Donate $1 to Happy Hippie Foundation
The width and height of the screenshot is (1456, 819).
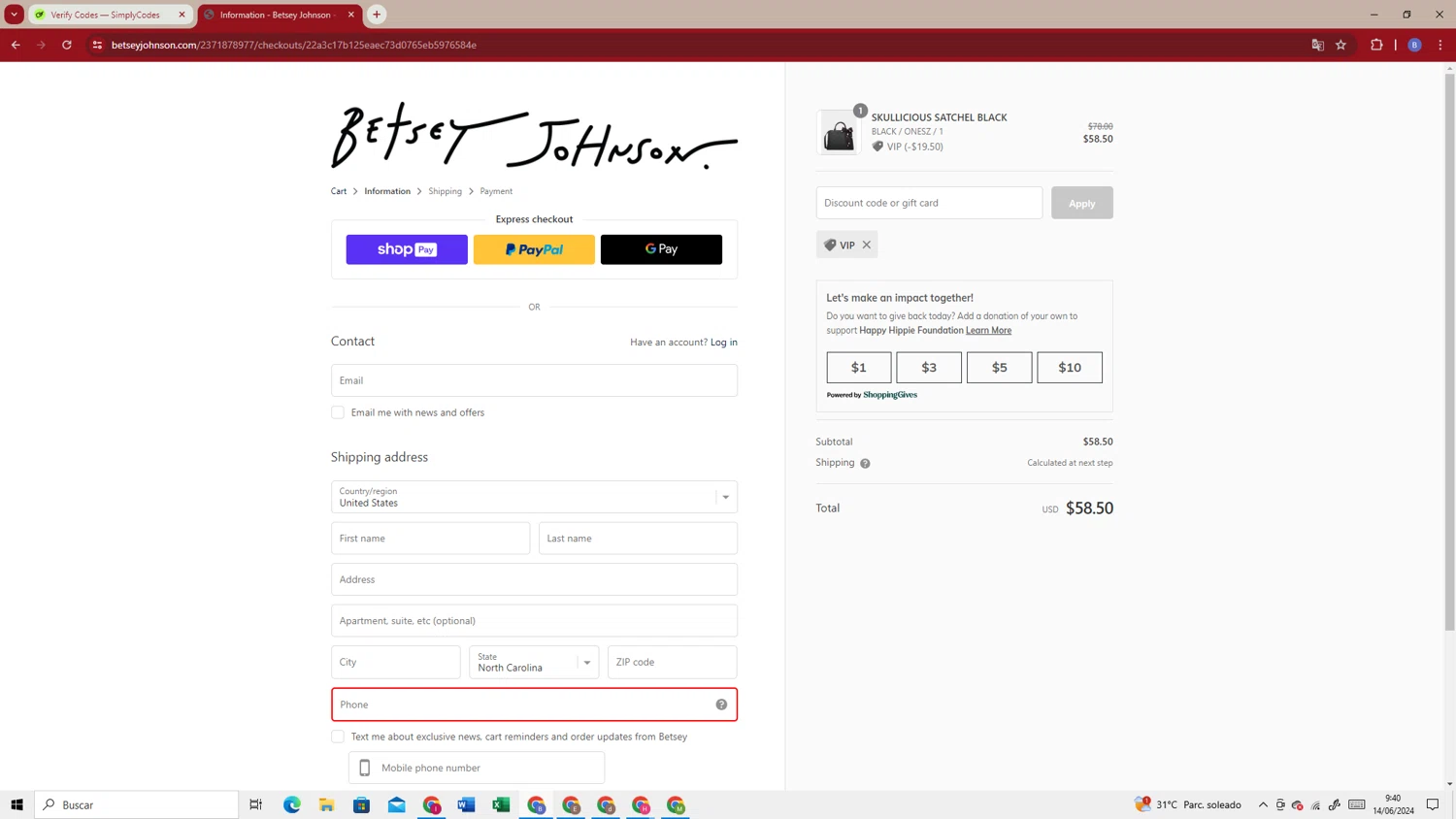858,368
